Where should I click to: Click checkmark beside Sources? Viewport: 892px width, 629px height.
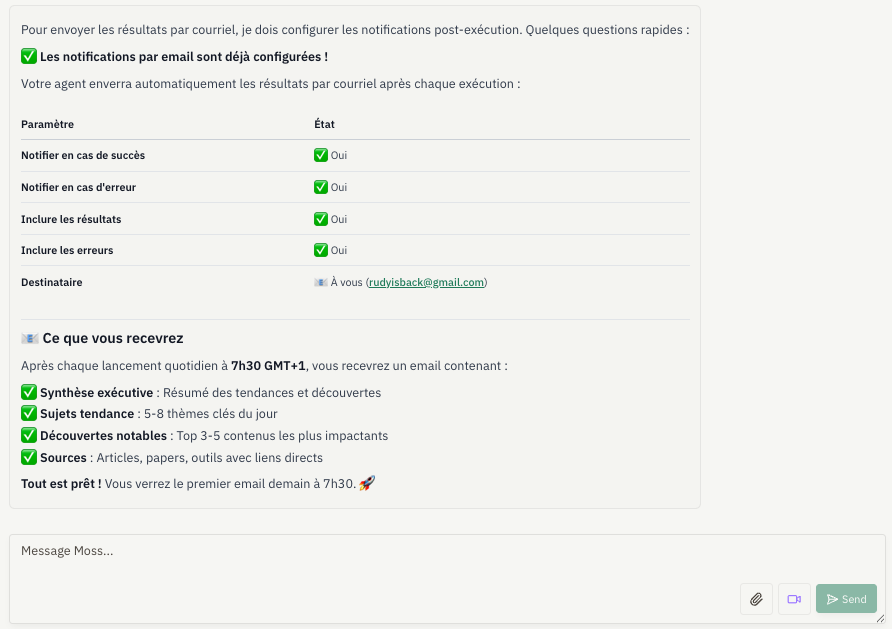[x=29, y=458]
